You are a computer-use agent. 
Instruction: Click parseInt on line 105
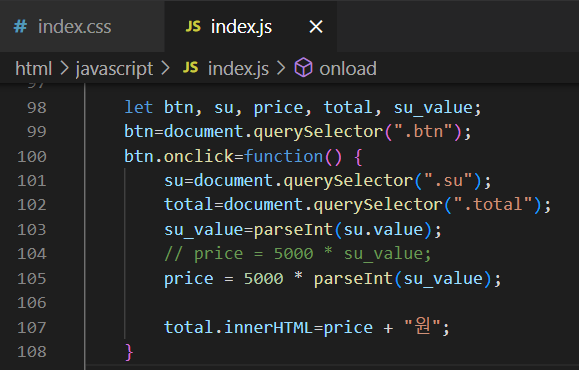353,278
